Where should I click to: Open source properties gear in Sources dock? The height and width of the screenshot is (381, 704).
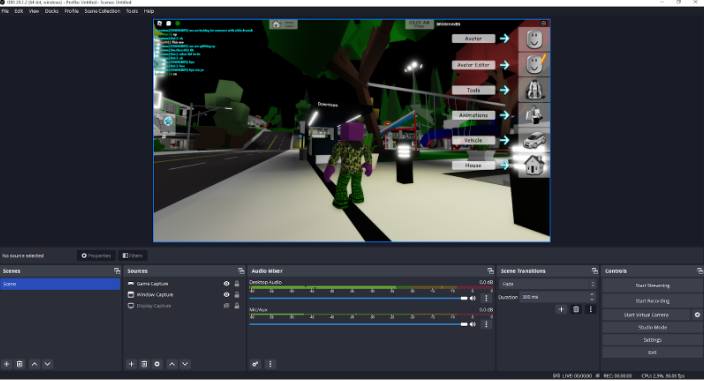pyautogui.click(x=157, y=364)
